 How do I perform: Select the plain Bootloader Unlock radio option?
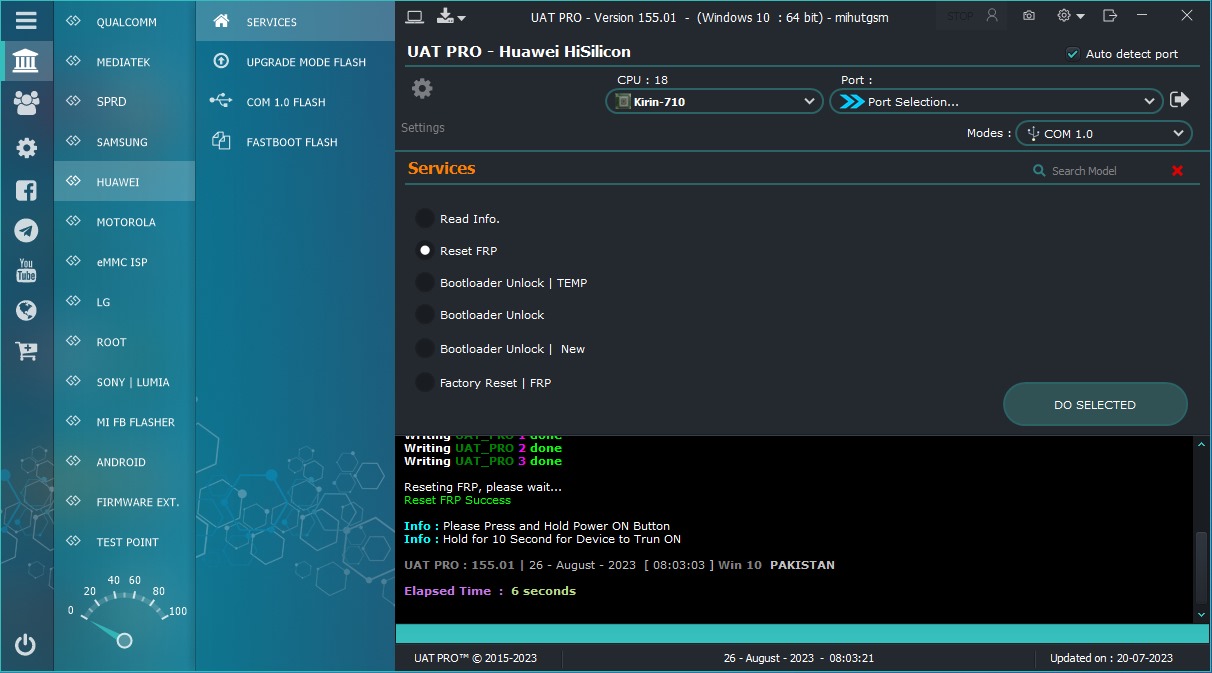pyautogui.click(x=425, y=314)
